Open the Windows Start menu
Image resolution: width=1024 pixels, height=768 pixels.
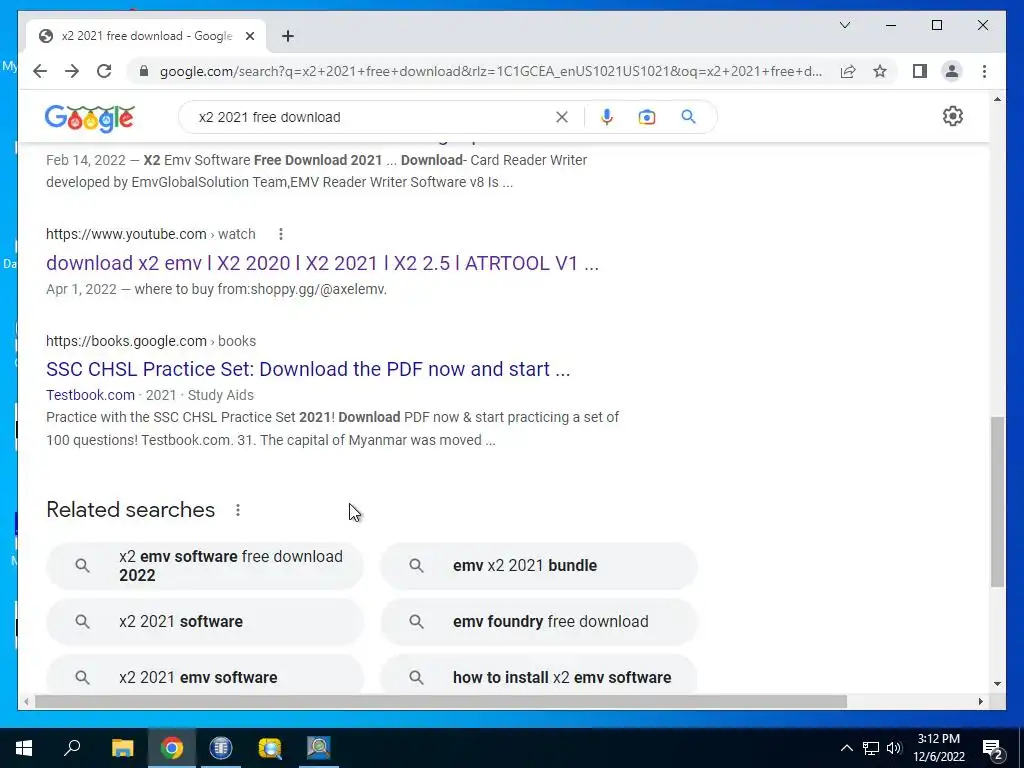24,748
